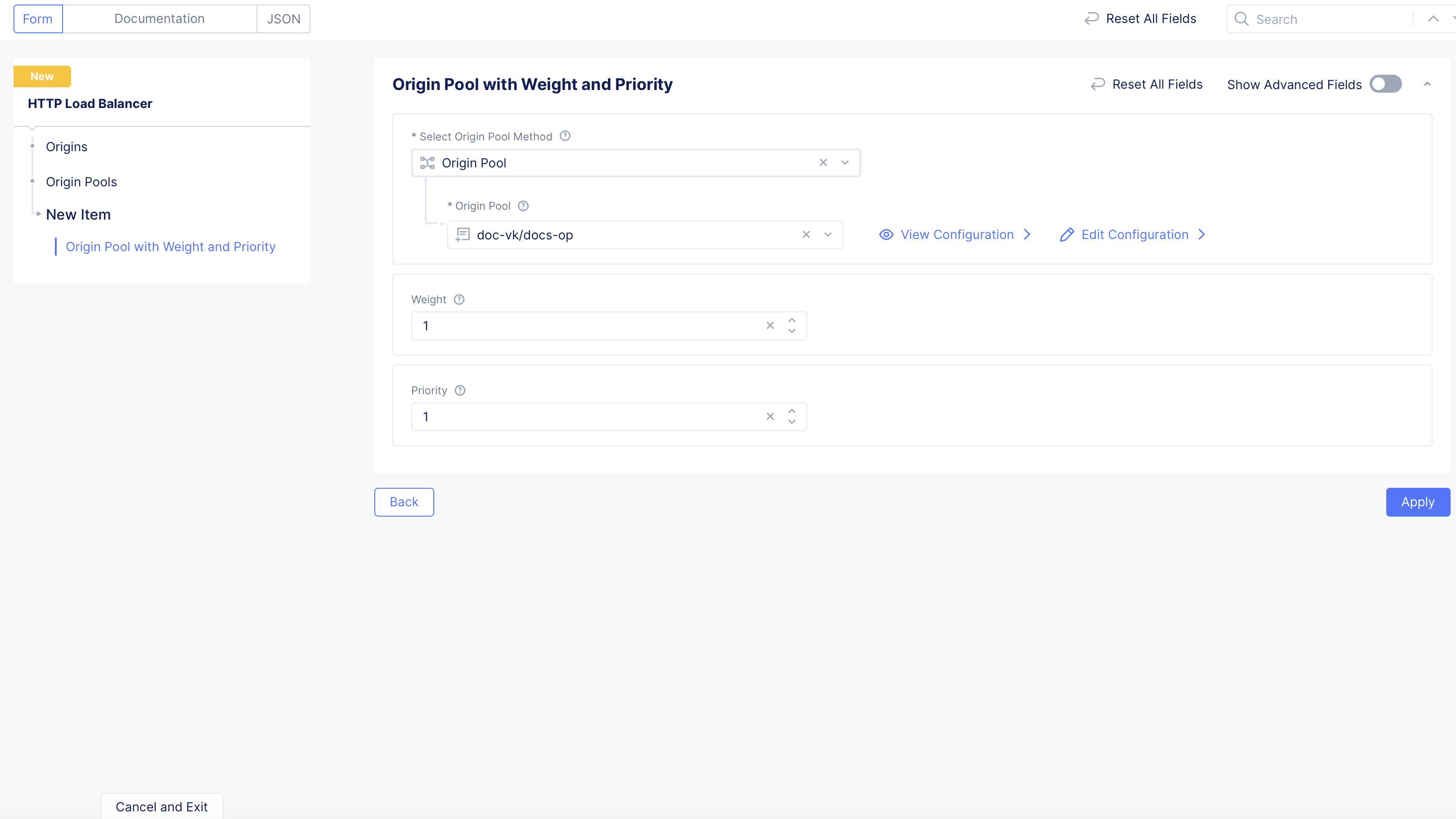Open the doc-vk/docs-op pool dropdown

coord(827,234)
